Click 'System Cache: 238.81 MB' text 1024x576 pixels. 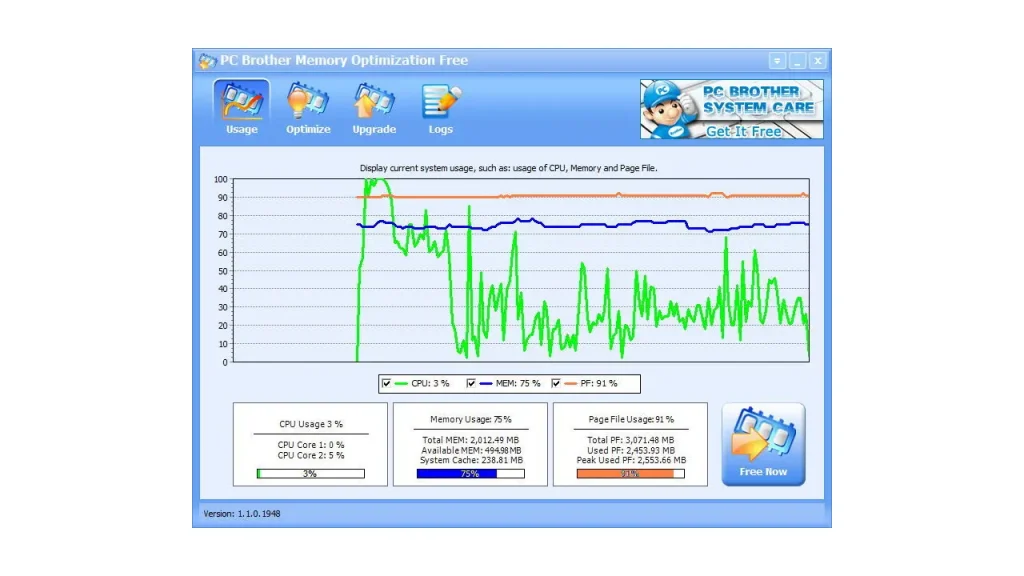(471, 460)
